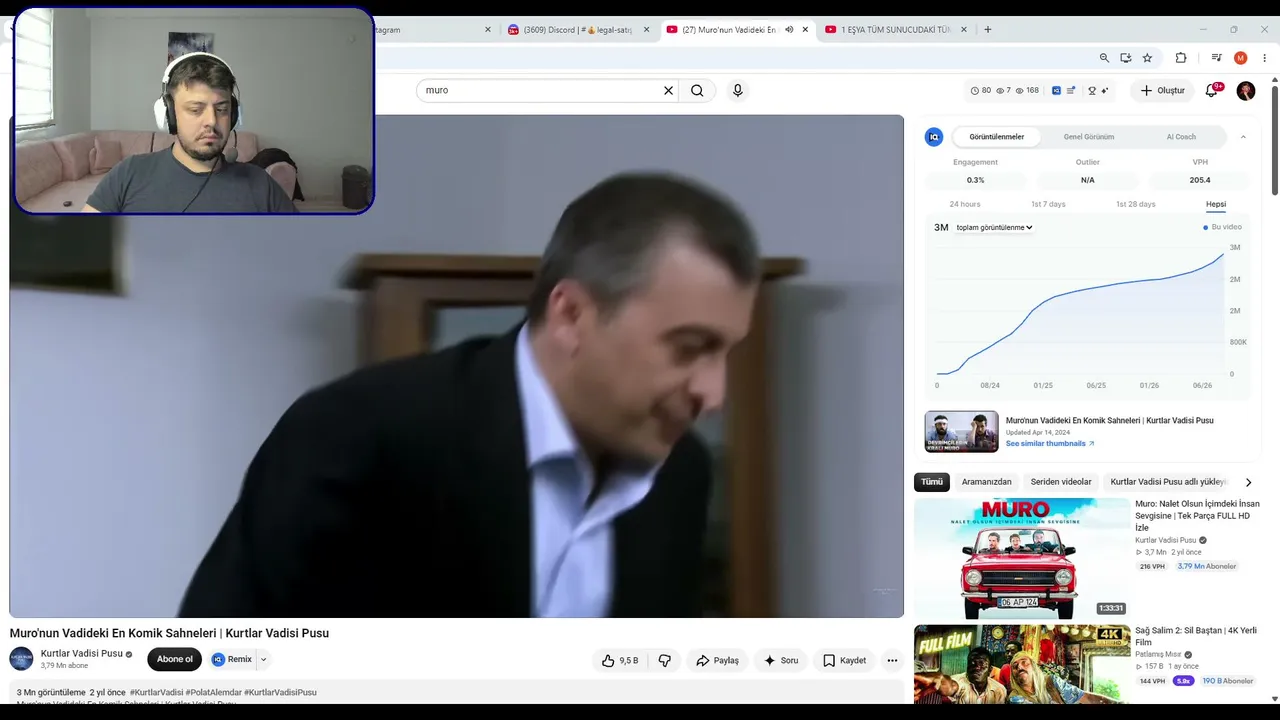Bookmark this page with the star icon

(1147, 58)
